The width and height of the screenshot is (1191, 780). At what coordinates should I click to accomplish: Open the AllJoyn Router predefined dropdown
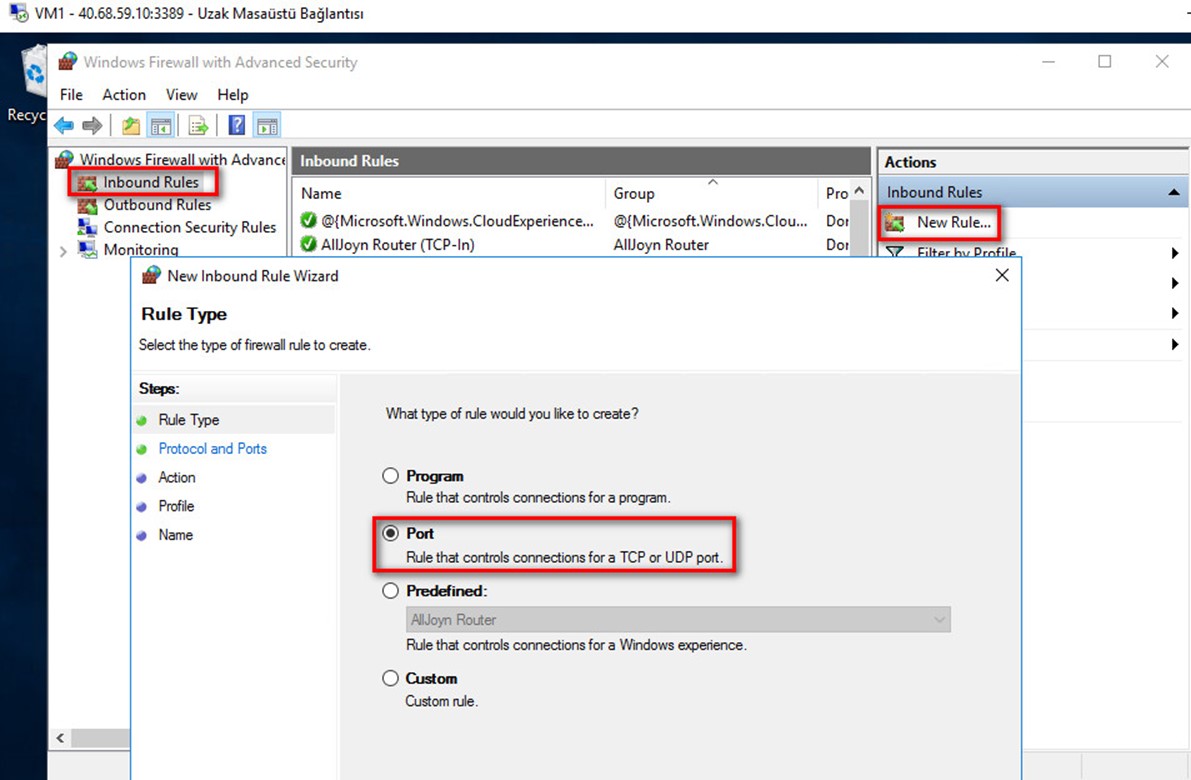678,620
